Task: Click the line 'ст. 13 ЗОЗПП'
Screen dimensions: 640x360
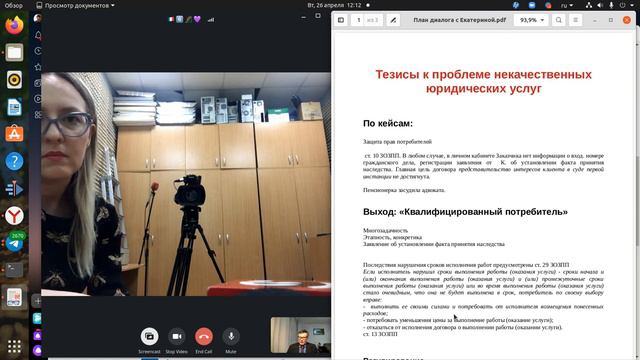Action: (x=380, y=334)
